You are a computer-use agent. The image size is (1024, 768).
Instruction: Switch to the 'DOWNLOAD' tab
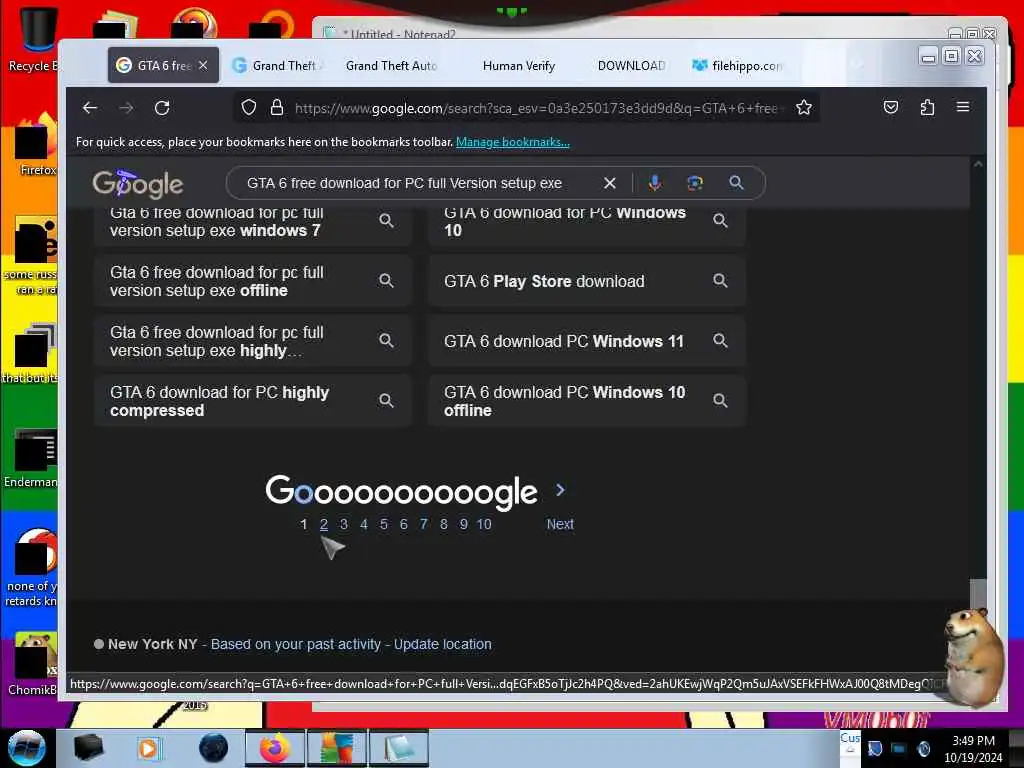click(630, 65)
